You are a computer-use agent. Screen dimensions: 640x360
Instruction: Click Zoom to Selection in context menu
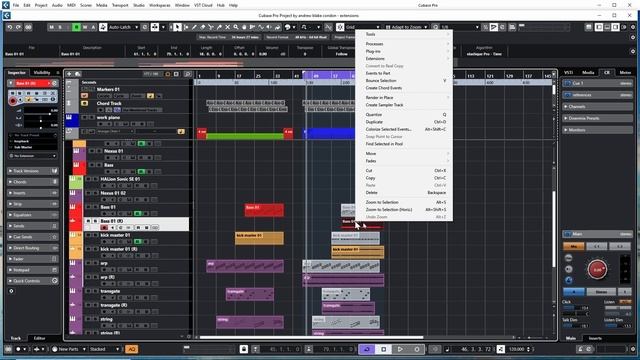coord(404,202)
